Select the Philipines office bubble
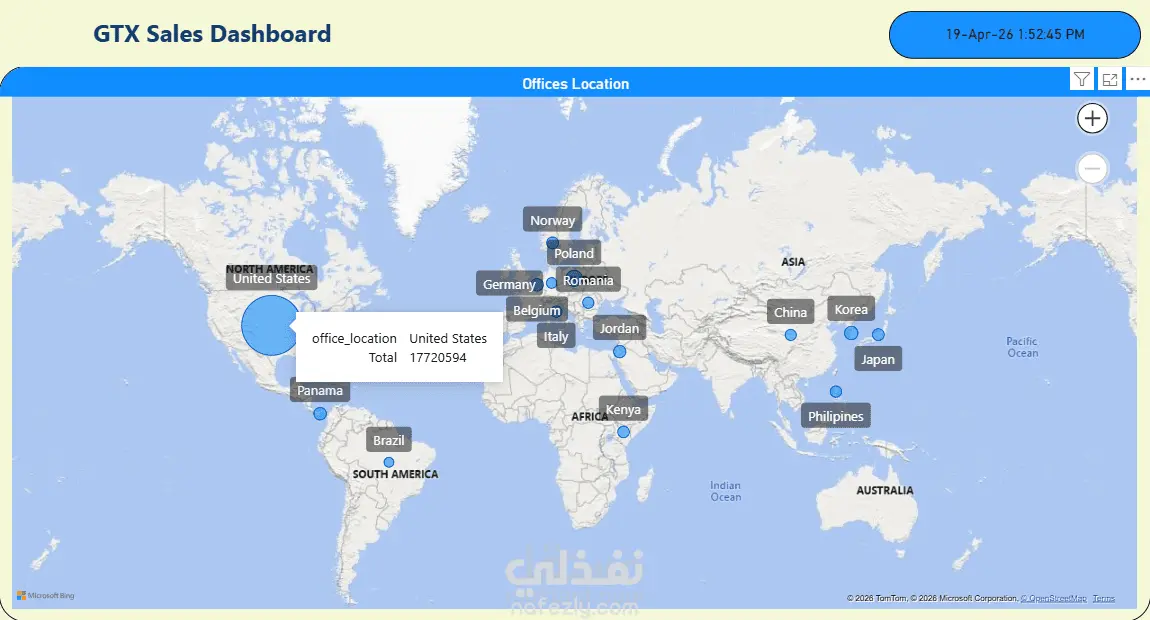1150x620 pixels. click(835, 392)
